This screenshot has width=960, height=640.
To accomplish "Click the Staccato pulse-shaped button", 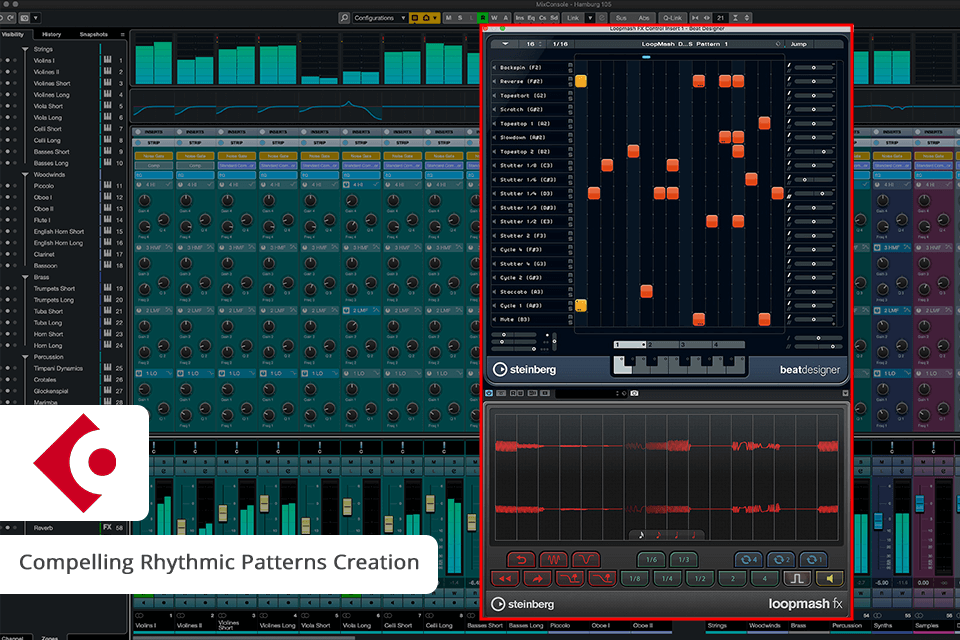I will point(798,578).
